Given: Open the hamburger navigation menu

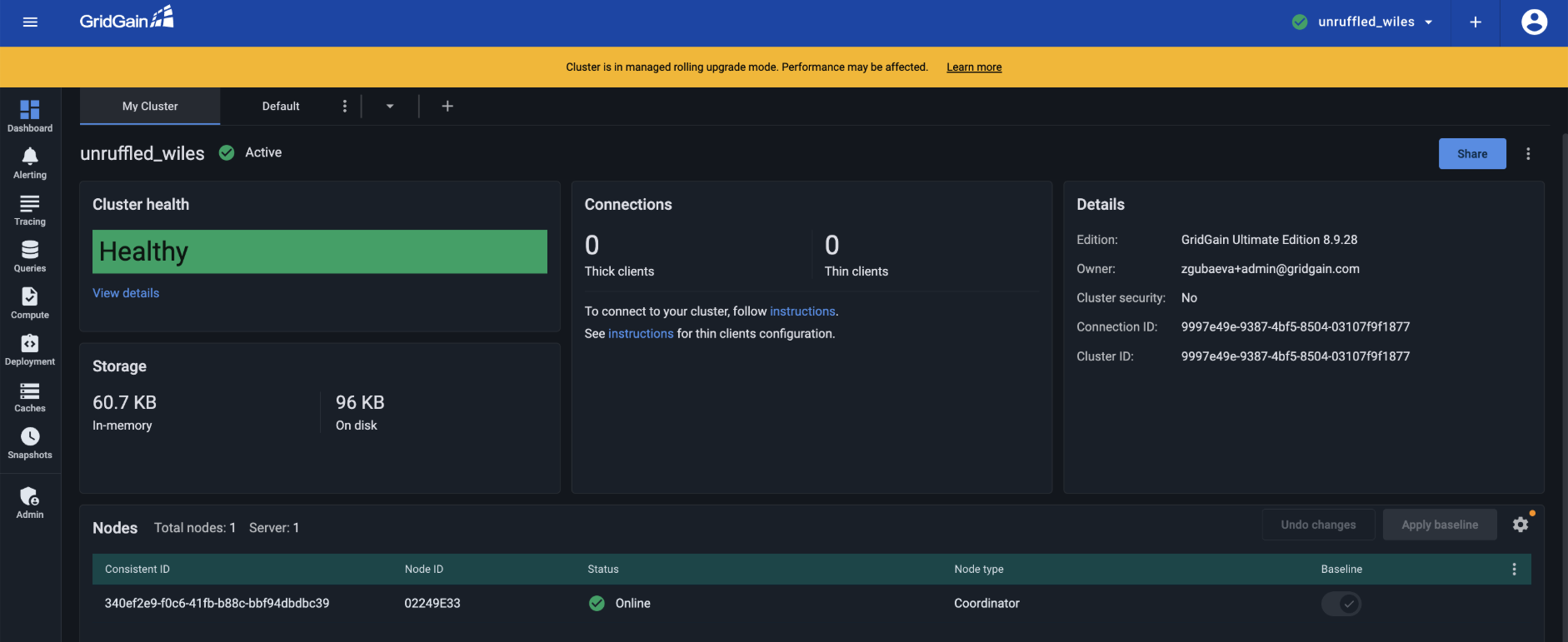Looking at the screenshot, I should click(x=31, y=22).
